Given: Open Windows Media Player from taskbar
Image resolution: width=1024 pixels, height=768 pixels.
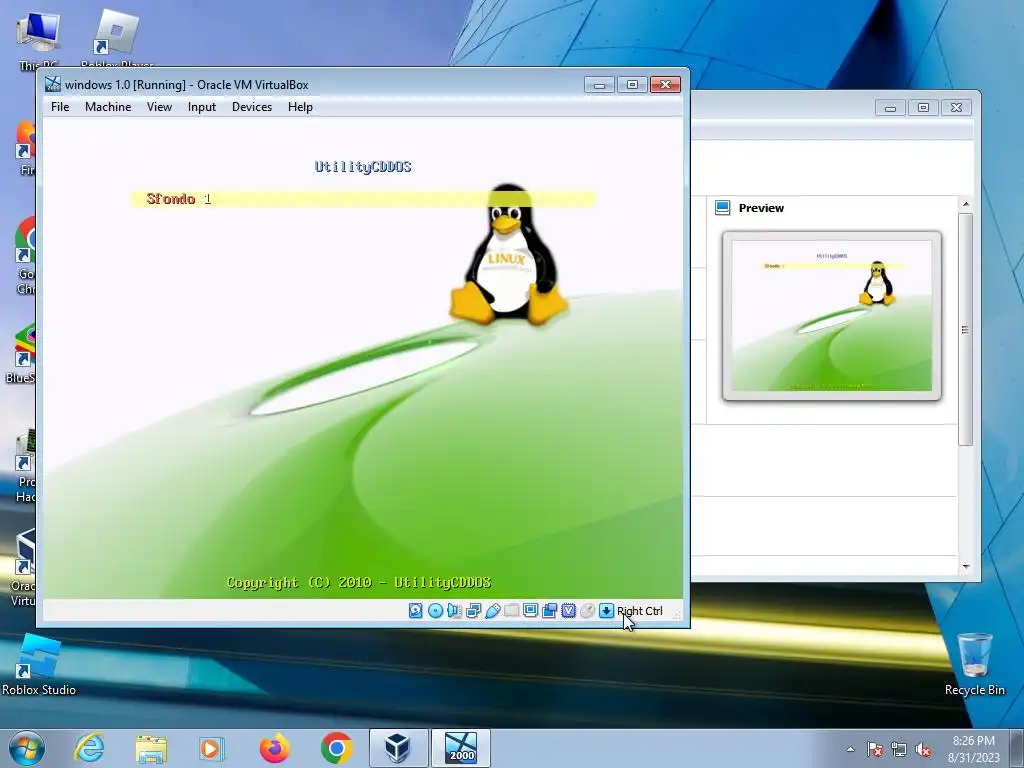Looking at the screenshot, I should point(212,748).
